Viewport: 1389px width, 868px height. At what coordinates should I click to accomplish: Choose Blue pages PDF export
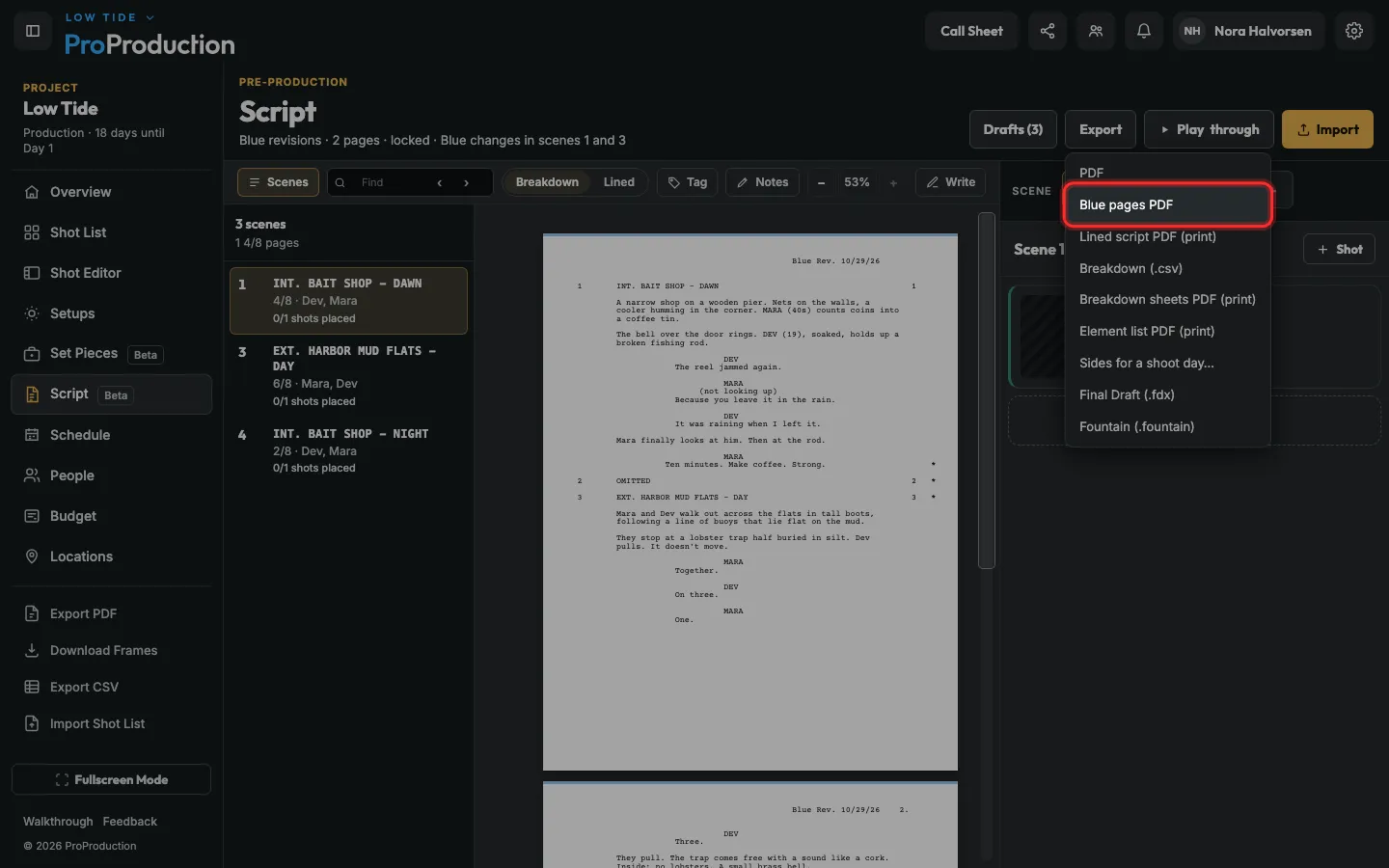coord(1168,204)
